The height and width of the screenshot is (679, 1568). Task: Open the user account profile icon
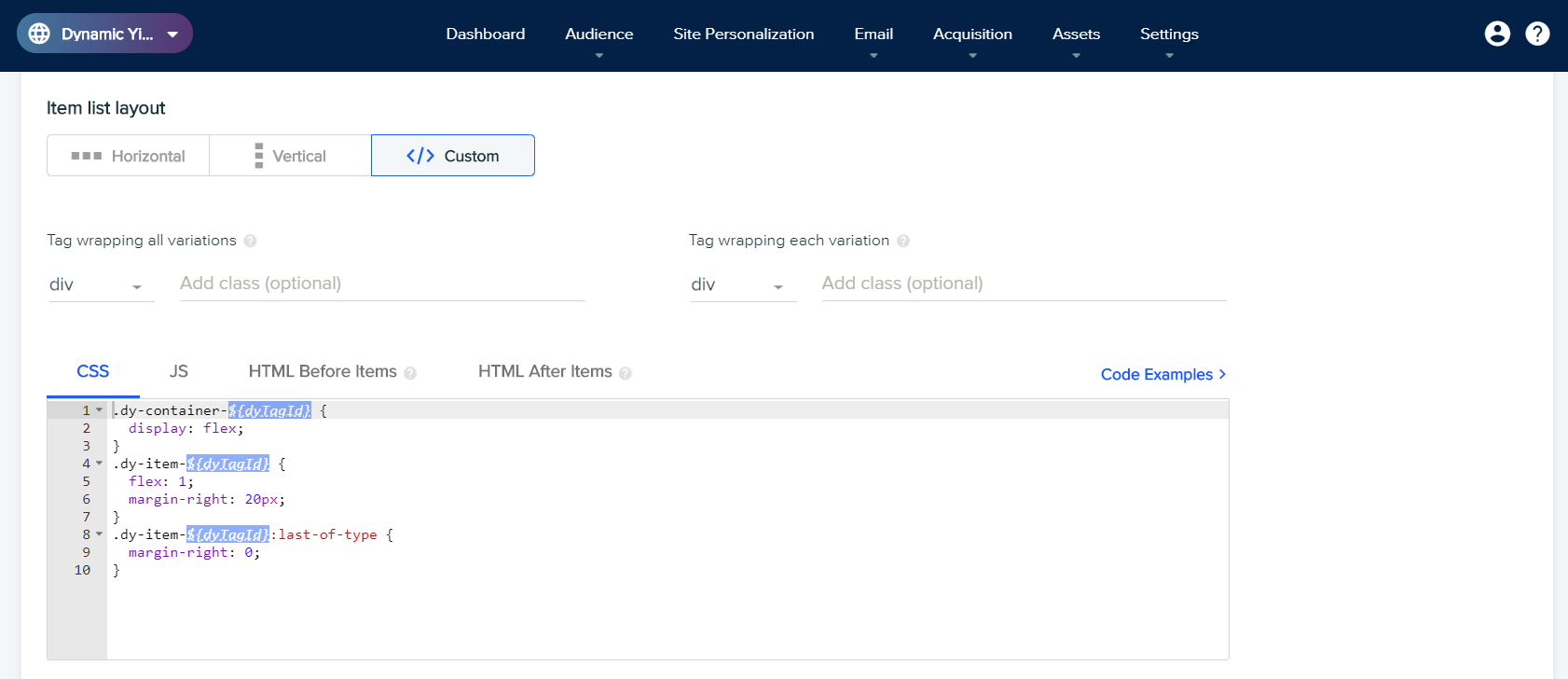coord(1497,34)
